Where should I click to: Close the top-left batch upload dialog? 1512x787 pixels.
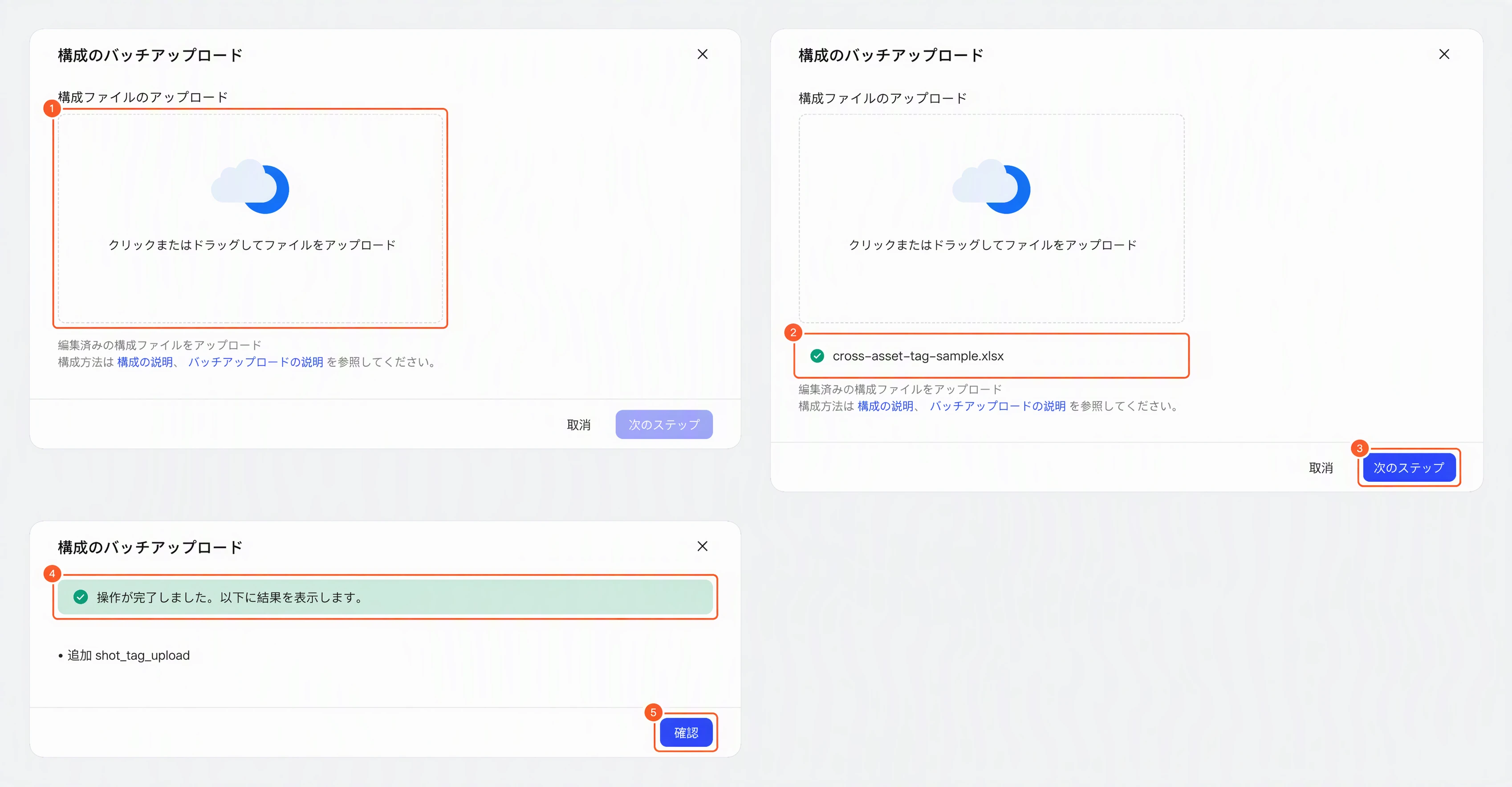[x=702, y=54]
